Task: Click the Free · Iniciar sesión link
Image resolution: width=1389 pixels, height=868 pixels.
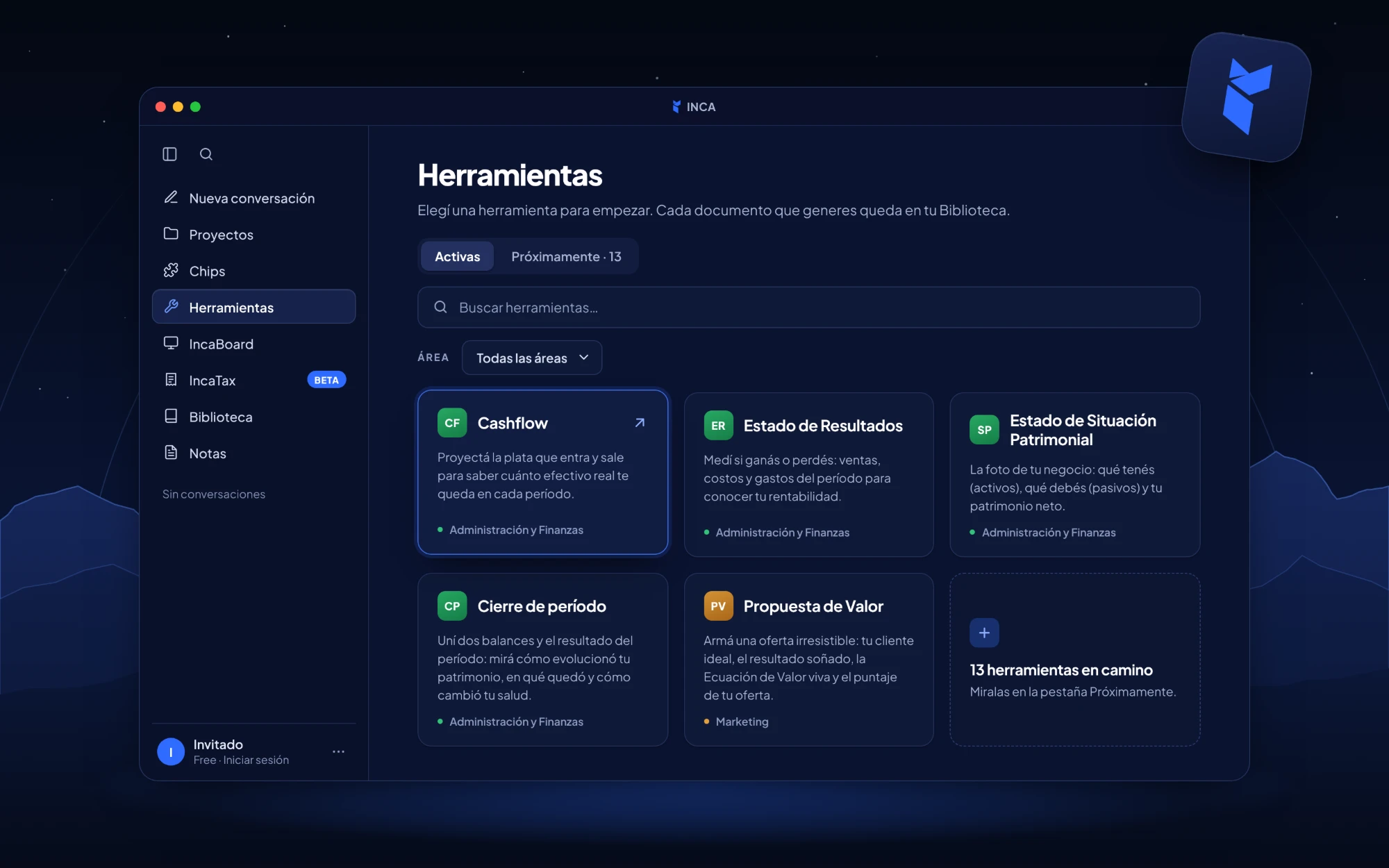Action: [x=241, y=760]
